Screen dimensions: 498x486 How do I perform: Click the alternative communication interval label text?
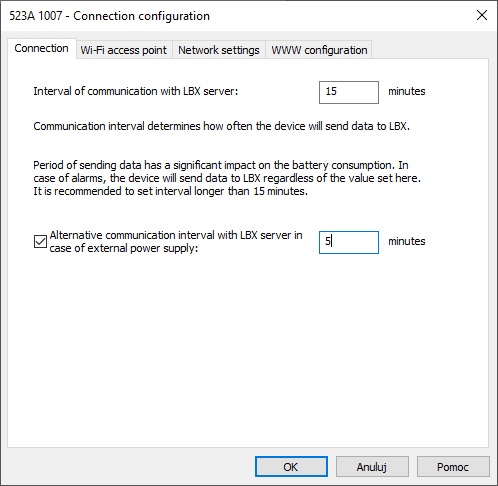(176, 242)
